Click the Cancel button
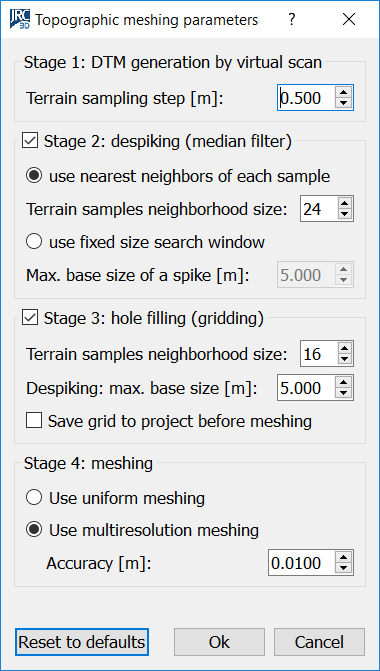Screen dimensions: 380x671 click(x=319, y=642)
